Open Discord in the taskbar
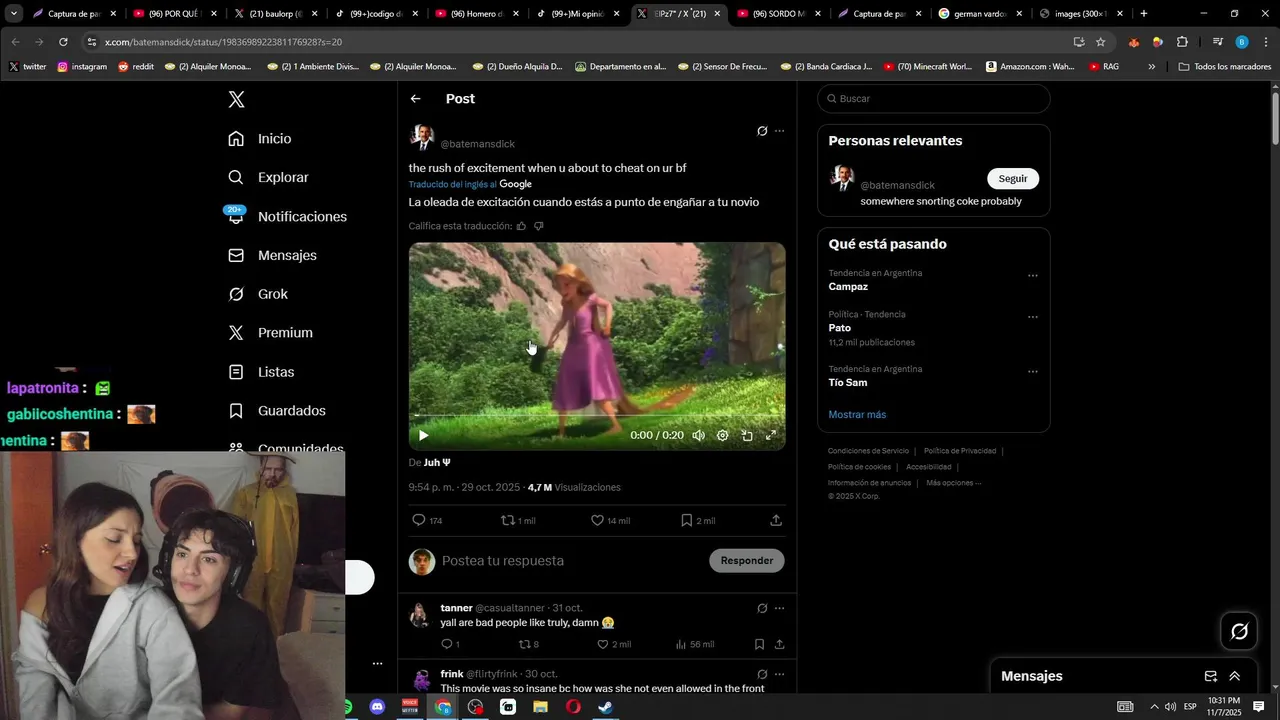 [x=377, y=707]
